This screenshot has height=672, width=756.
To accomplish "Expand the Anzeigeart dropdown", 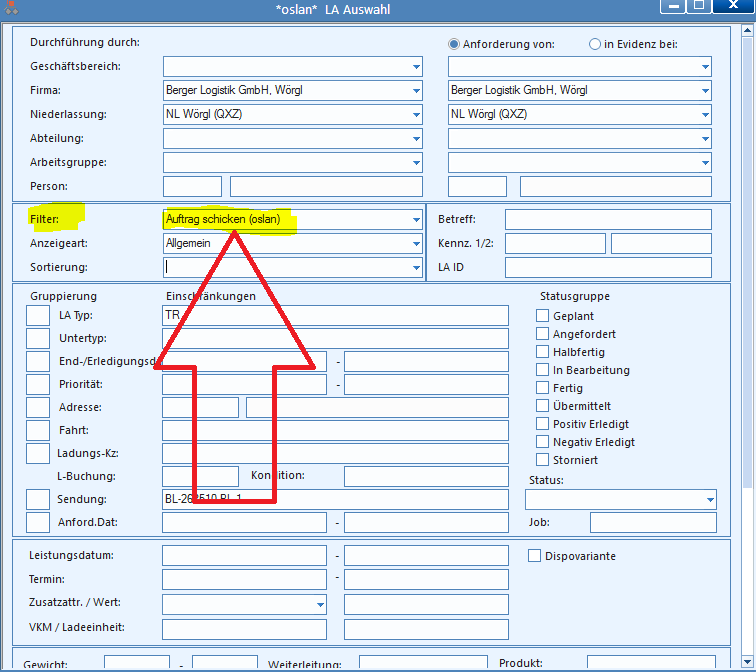I will coord(416,243).
